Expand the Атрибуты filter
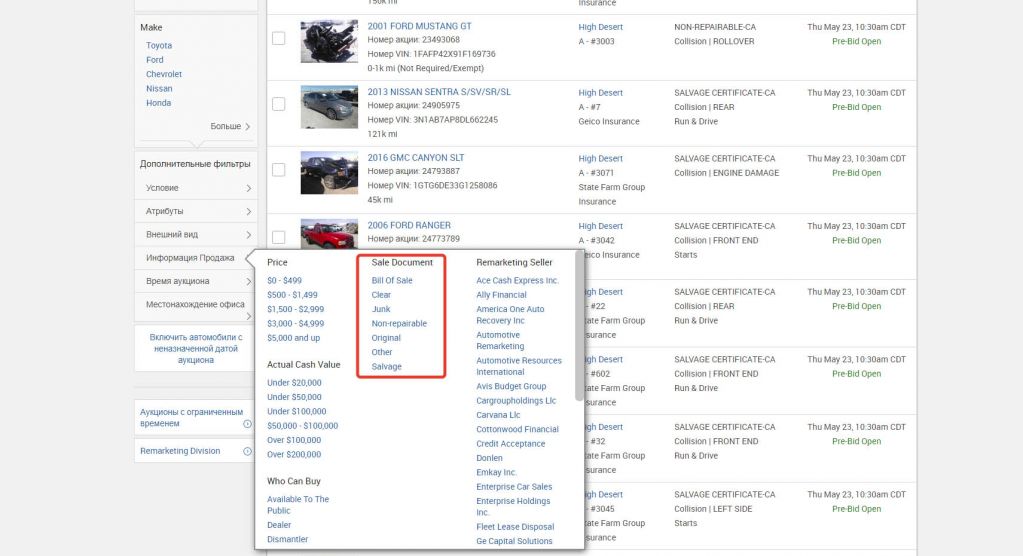1023x556 pixels. (x=196, y=211)
